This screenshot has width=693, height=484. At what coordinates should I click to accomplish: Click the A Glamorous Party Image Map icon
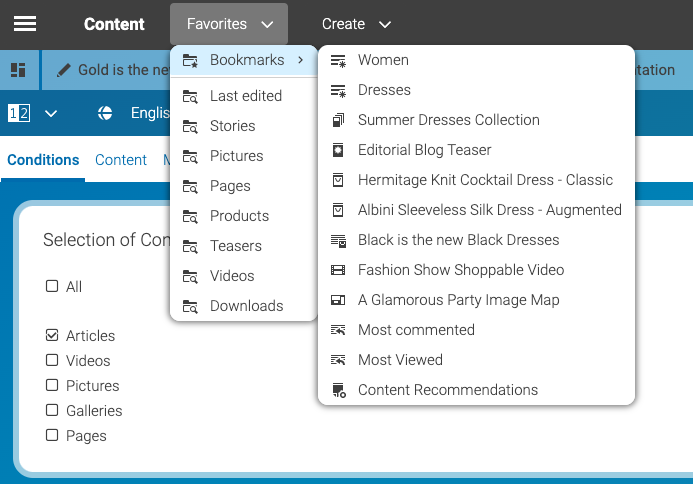[338, 300]
